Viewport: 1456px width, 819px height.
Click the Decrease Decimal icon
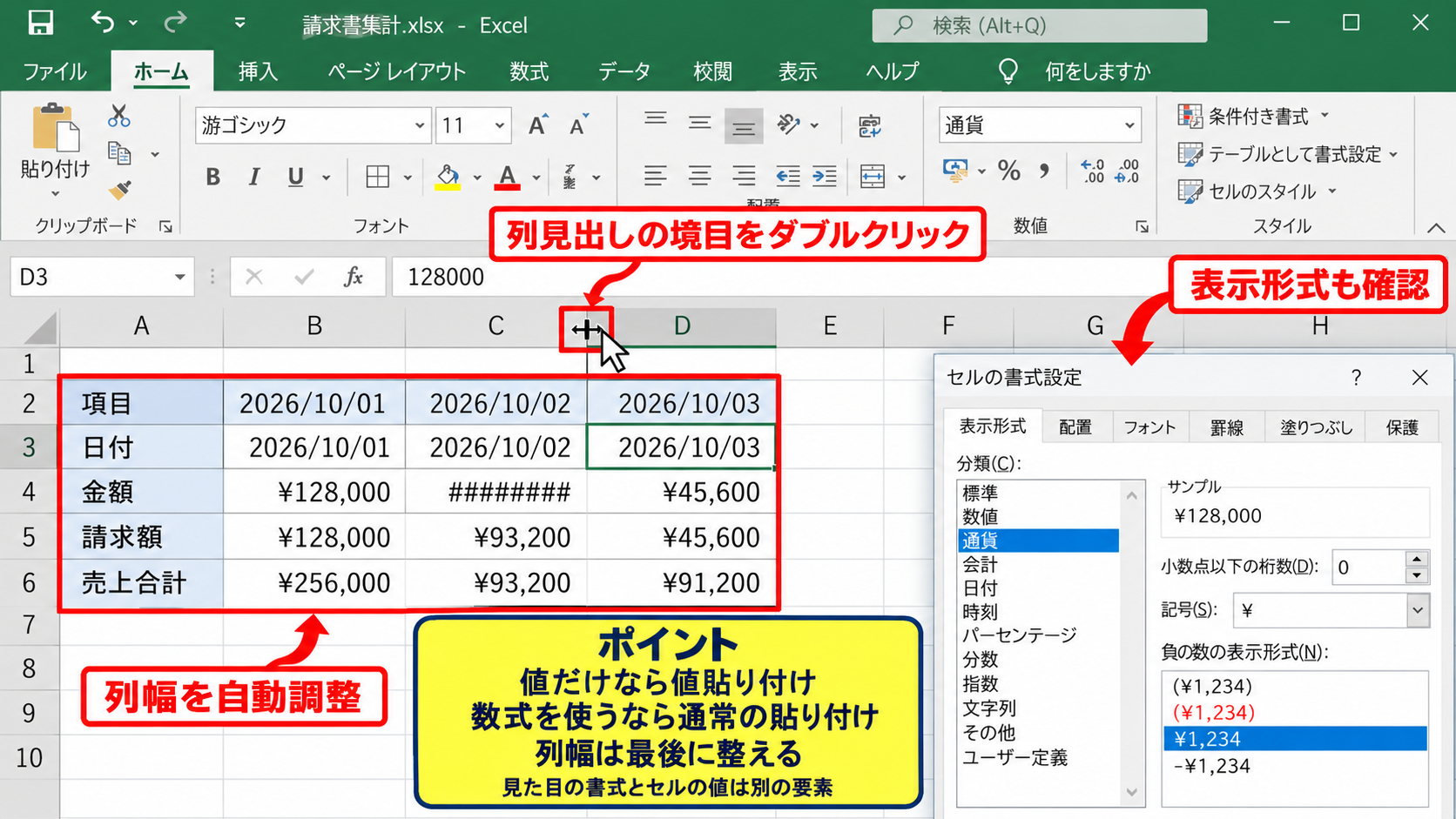point(1127,171)
